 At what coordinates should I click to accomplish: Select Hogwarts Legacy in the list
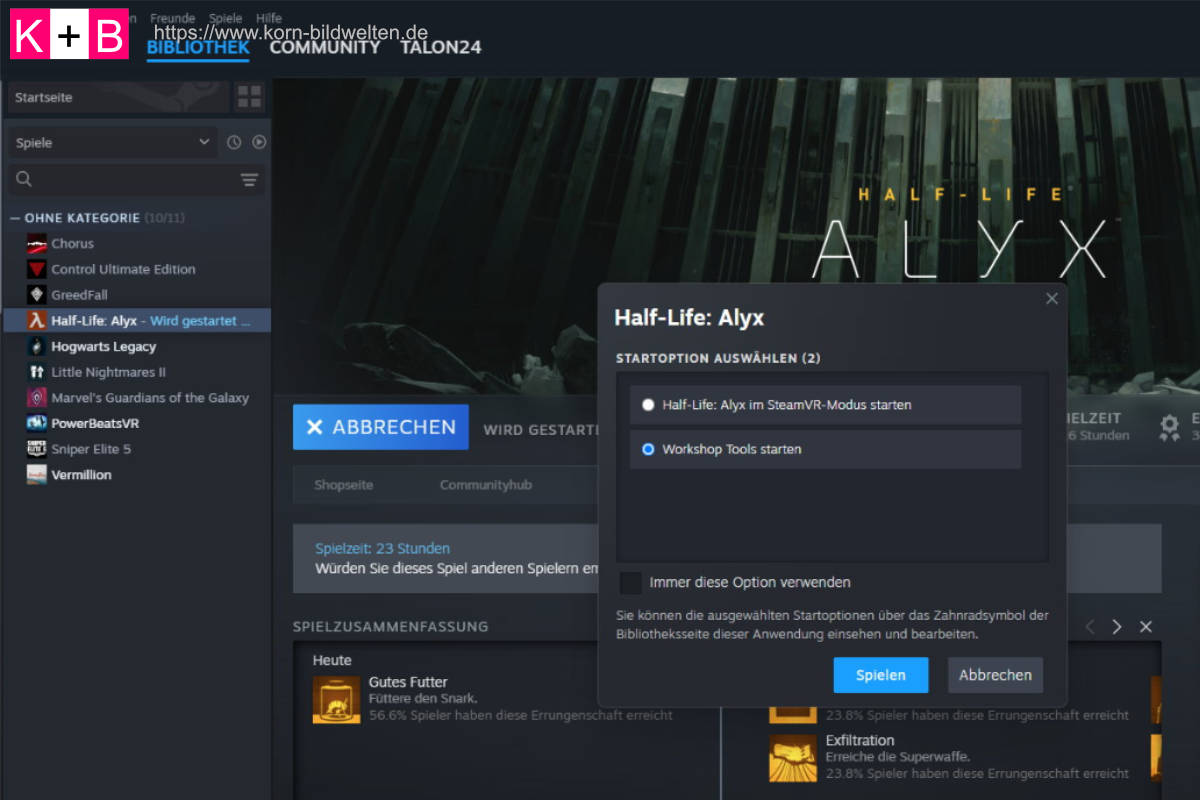(x=104, y=346)
